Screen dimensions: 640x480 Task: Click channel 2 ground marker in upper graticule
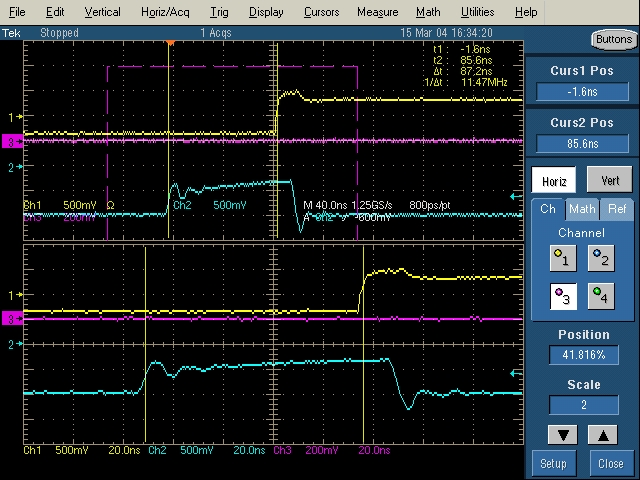tap(16, 167)
